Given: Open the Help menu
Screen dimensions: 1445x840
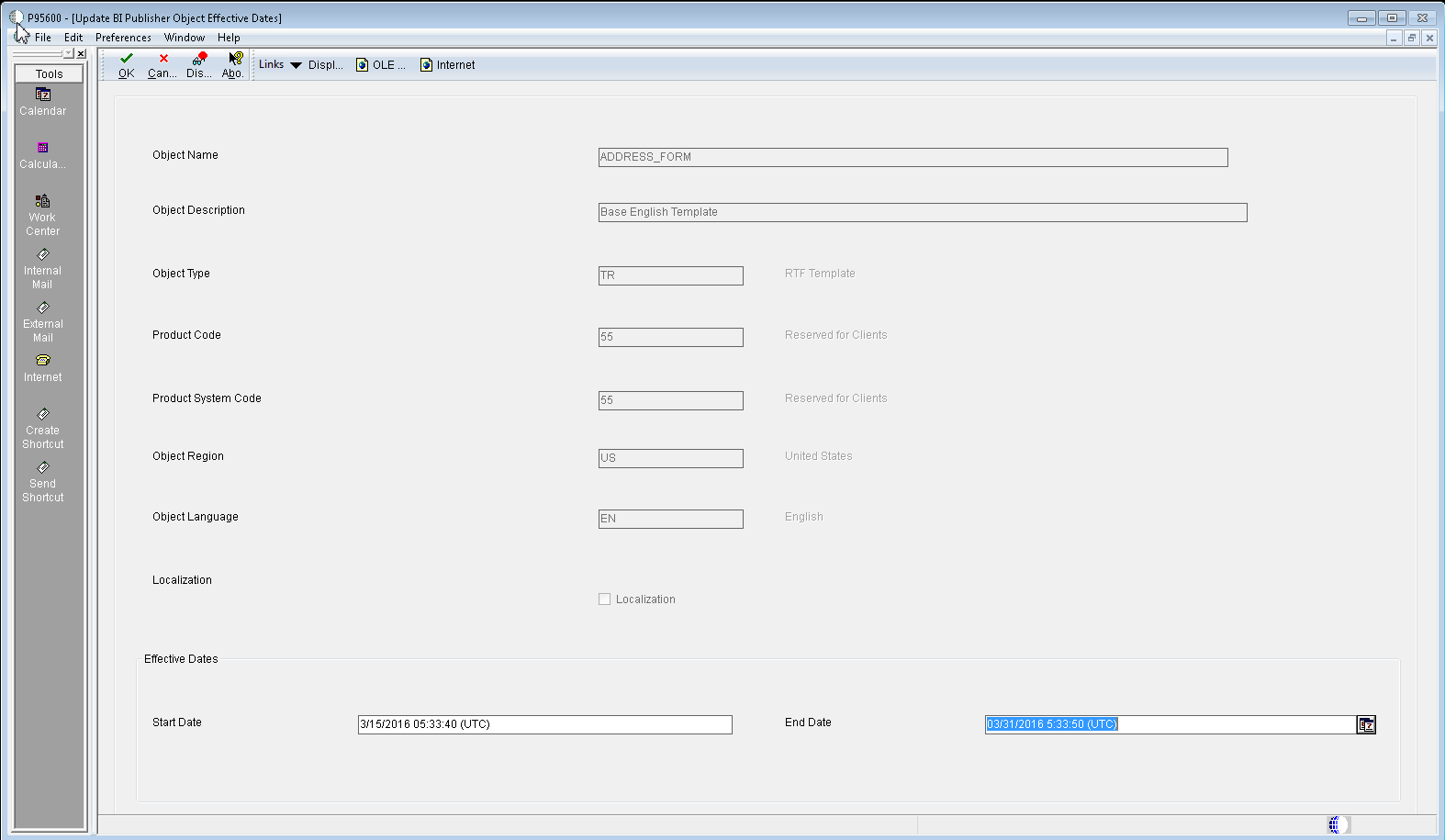Looking at the screenshot, I should coord(229,38).
